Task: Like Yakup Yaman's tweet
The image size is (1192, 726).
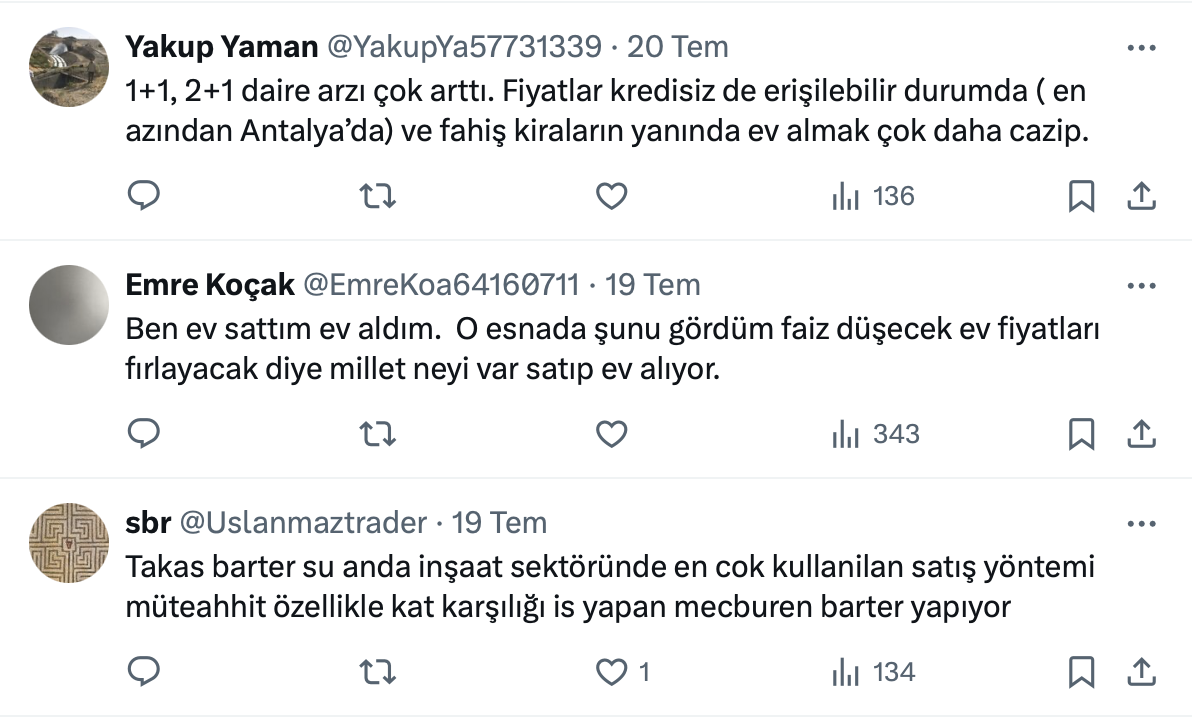Action: [611, 197]
